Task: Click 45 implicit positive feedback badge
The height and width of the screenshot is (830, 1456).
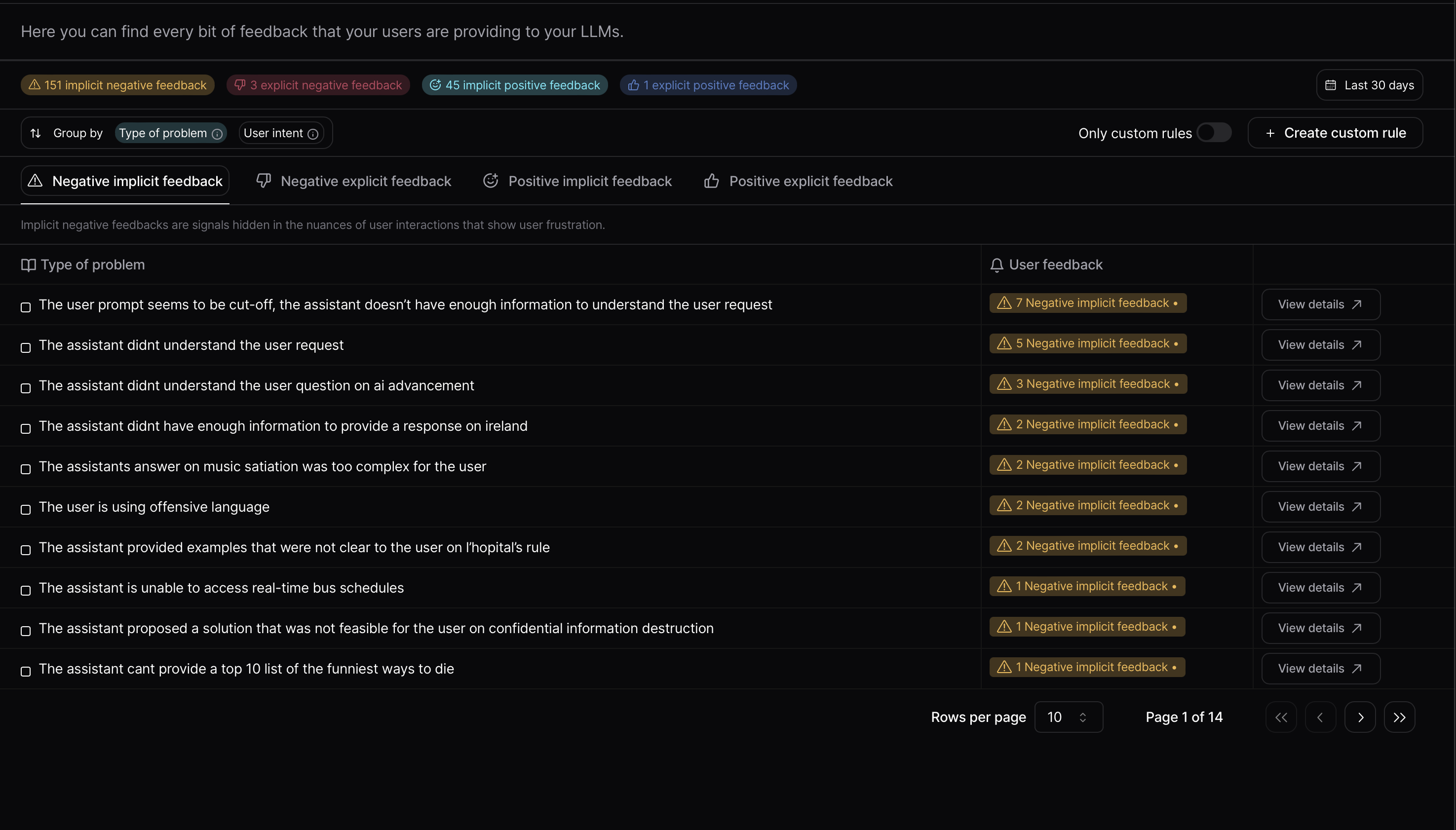Action: (x=514, y=85)
